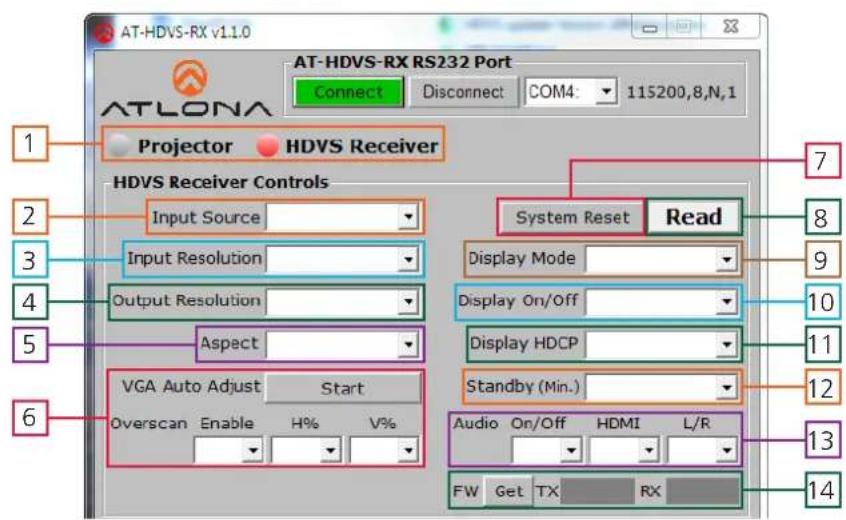Viewport: 846px width, 520px height.
Task: Open the Overscan H% dropdown
Action: click(x=306, y=450)
